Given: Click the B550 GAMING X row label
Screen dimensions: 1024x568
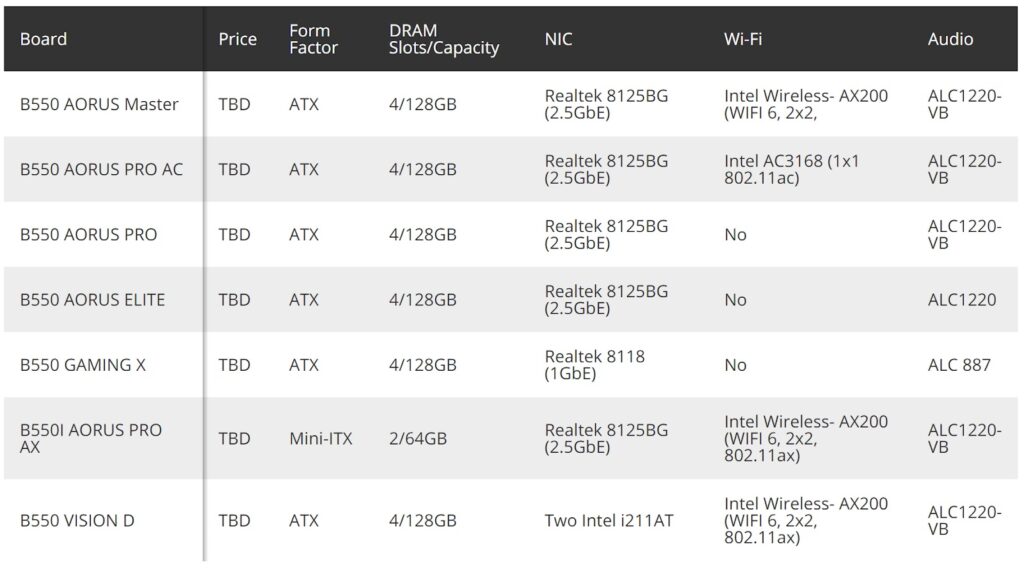Looking at the screenshot, I should [82, 365].
